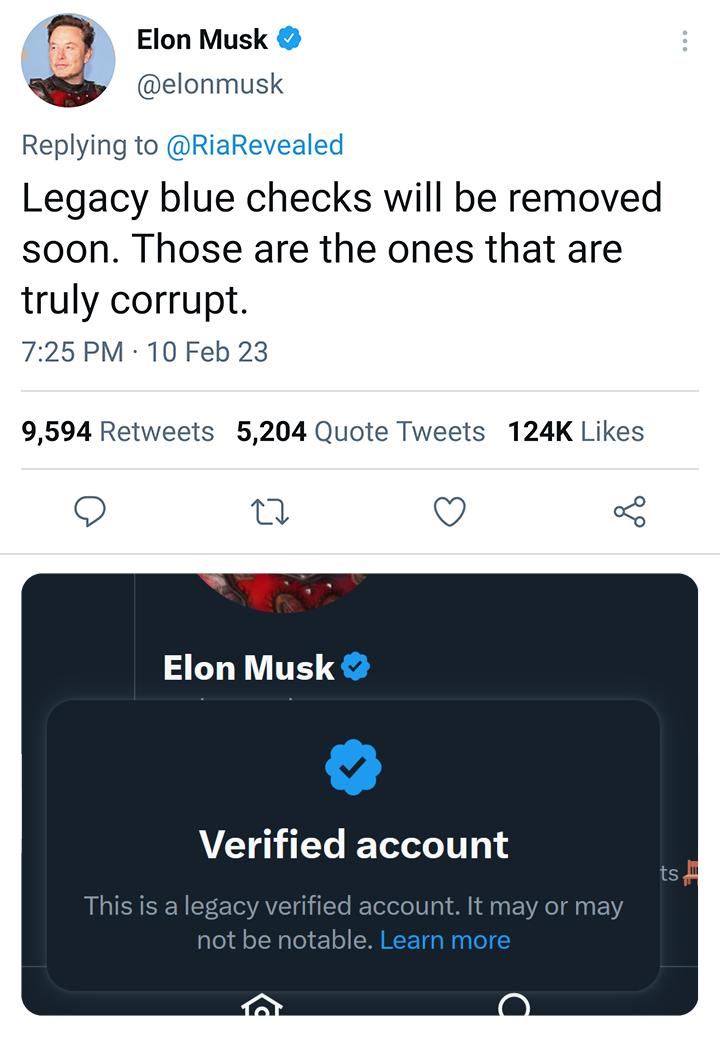
Task: View the 124K Likes list
Action: (x=575, y=431)
